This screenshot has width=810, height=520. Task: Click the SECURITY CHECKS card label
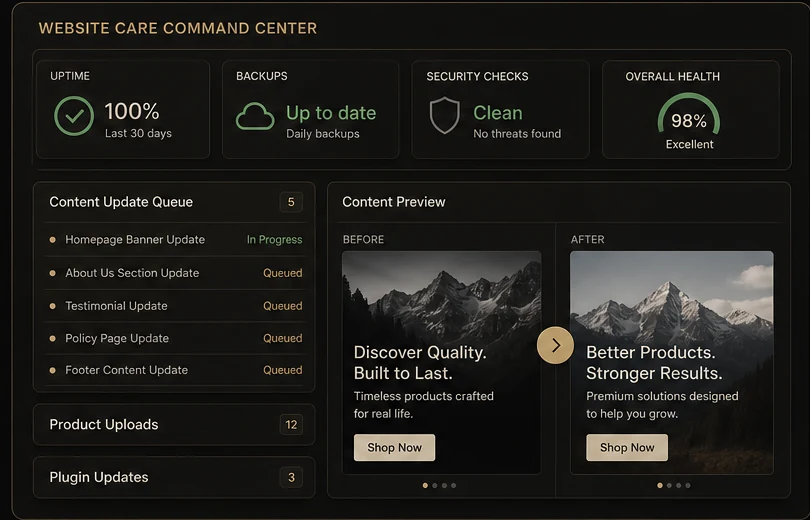pos(477,76)
